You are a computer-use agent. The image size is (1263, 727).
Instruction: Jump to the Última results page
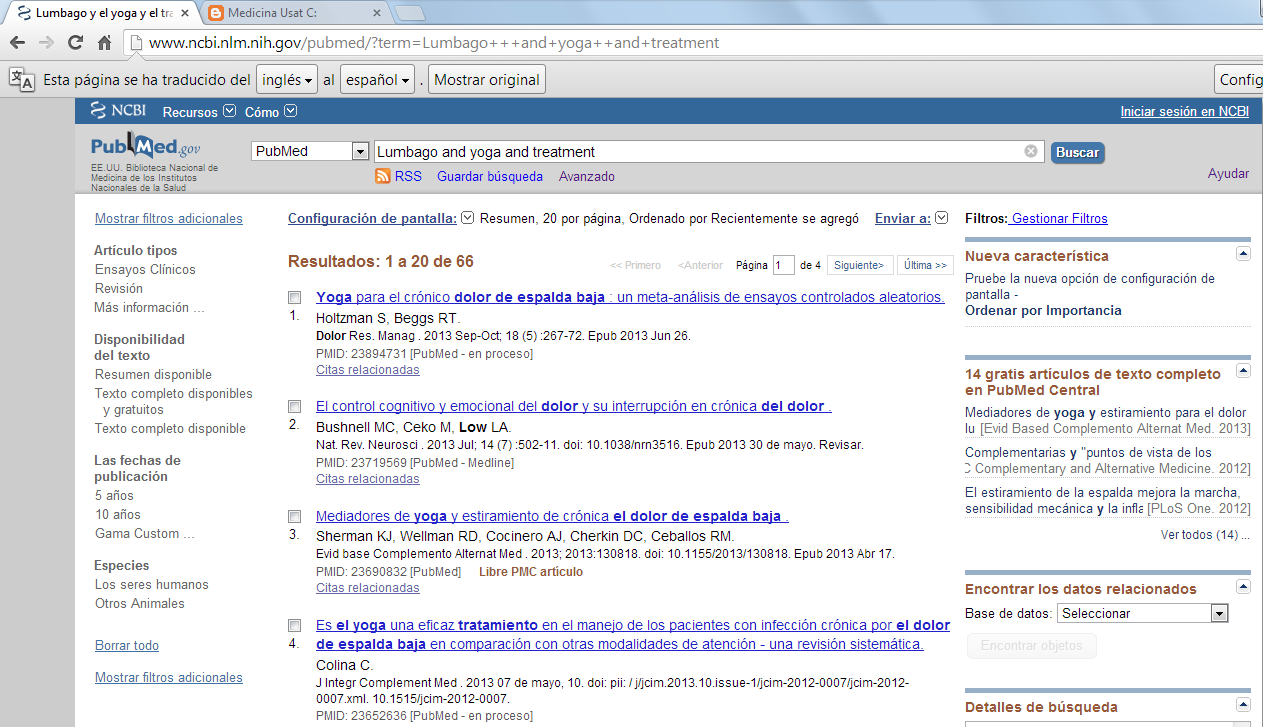pos(925,265)
